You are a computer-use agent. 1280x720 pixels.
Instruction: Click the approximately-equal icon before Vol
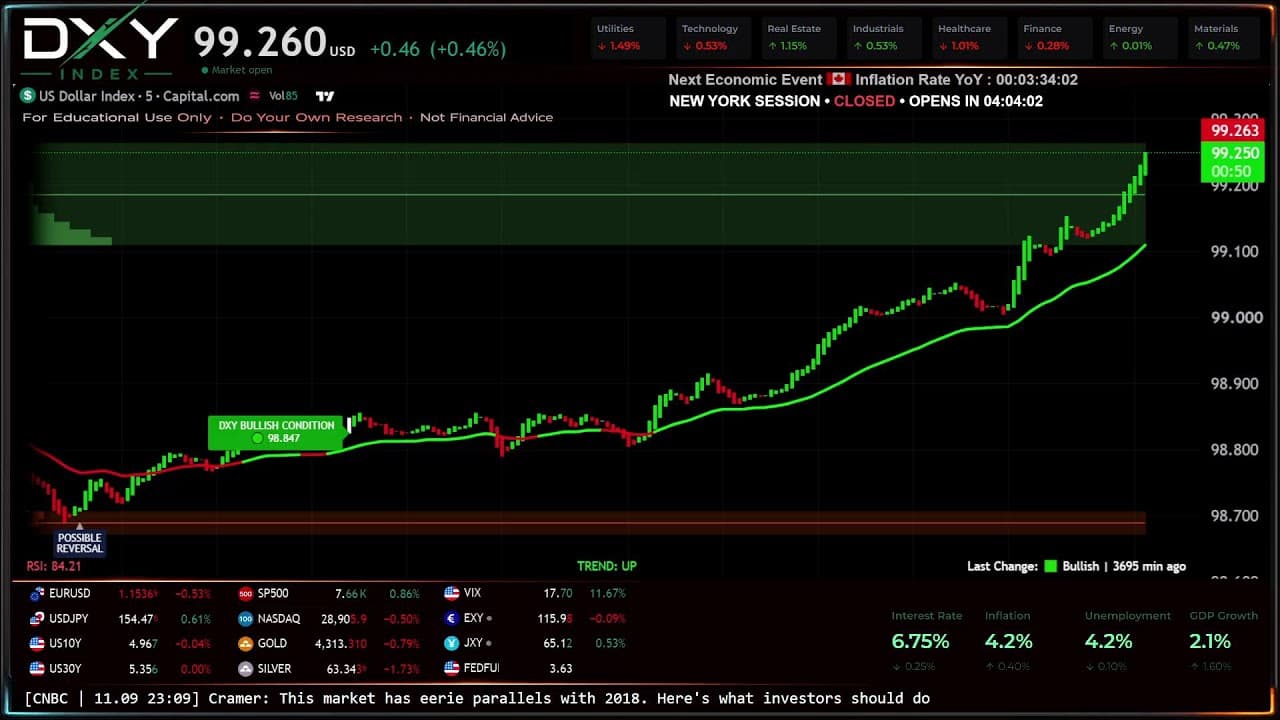[254, 96]
